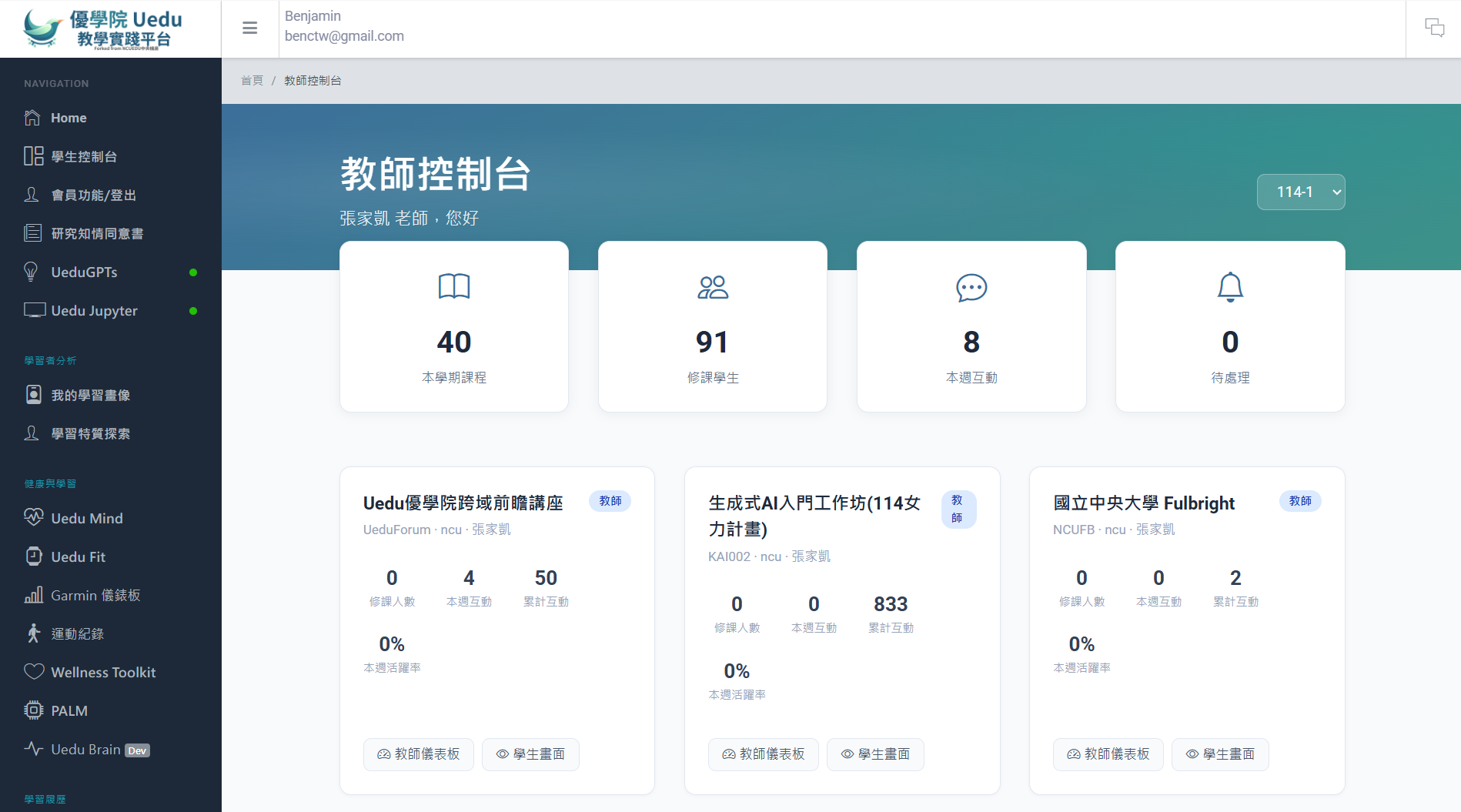Select Uedu Fit from the sidebar
Screen dimensions: 1461x812
pos(78,556)
